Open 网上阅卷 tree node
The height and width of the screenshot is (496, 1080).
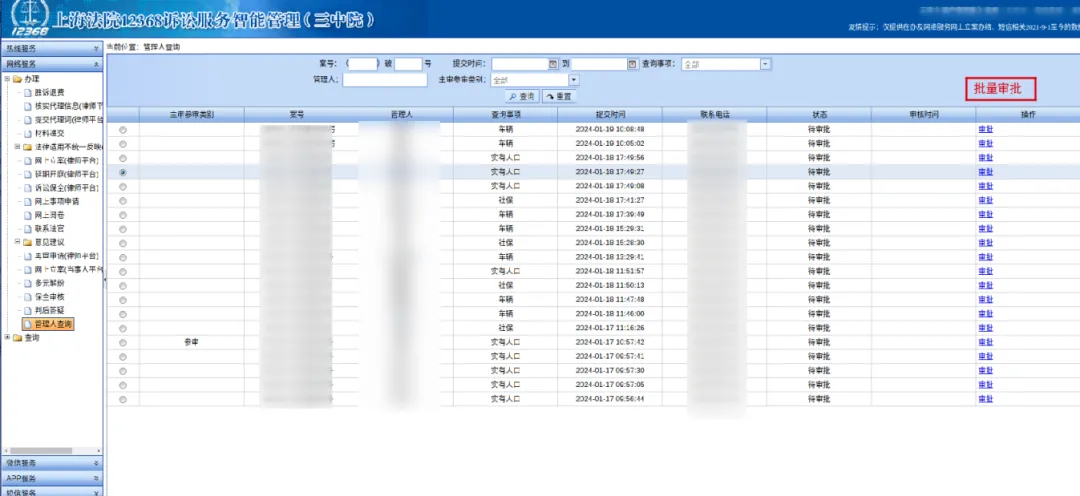[x=49, y=215]
